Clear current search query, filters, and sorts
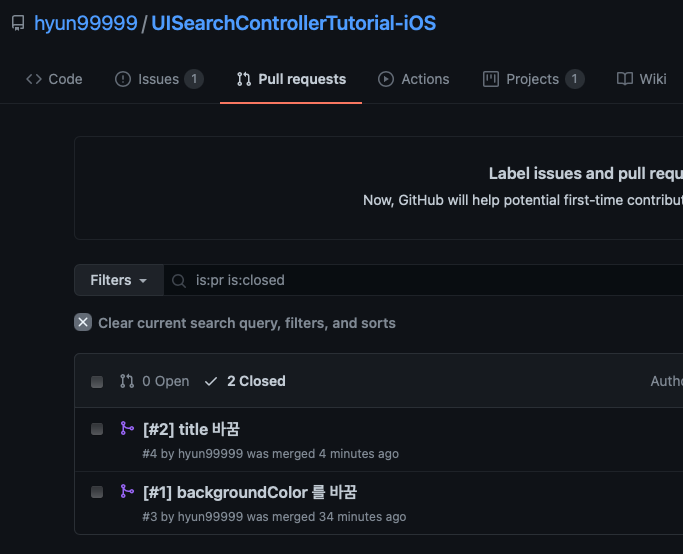This screenshot has width=683, height=554. coord(235,323)
